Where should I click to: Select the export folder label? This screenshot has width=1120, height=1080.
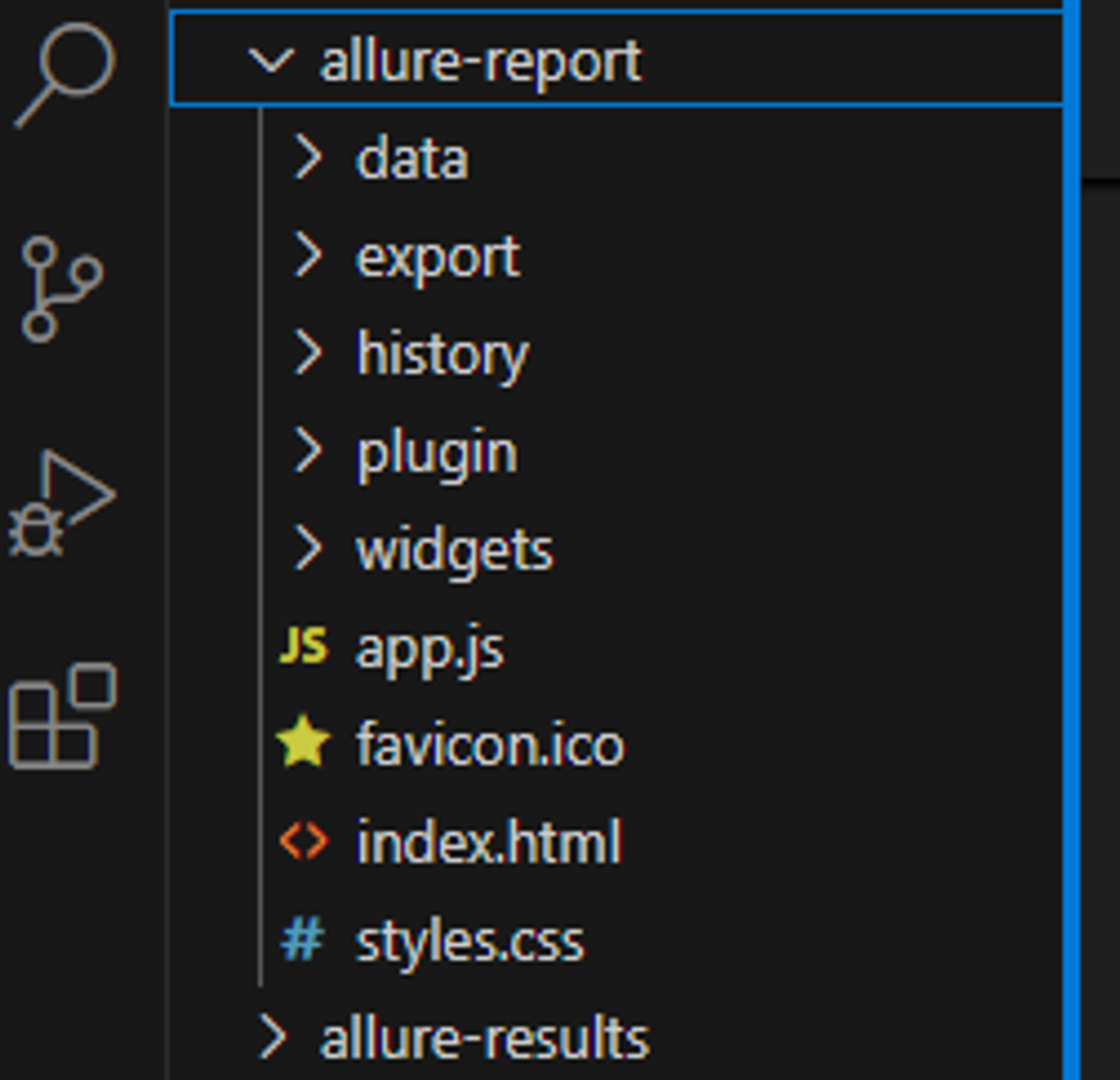[438, 258]
